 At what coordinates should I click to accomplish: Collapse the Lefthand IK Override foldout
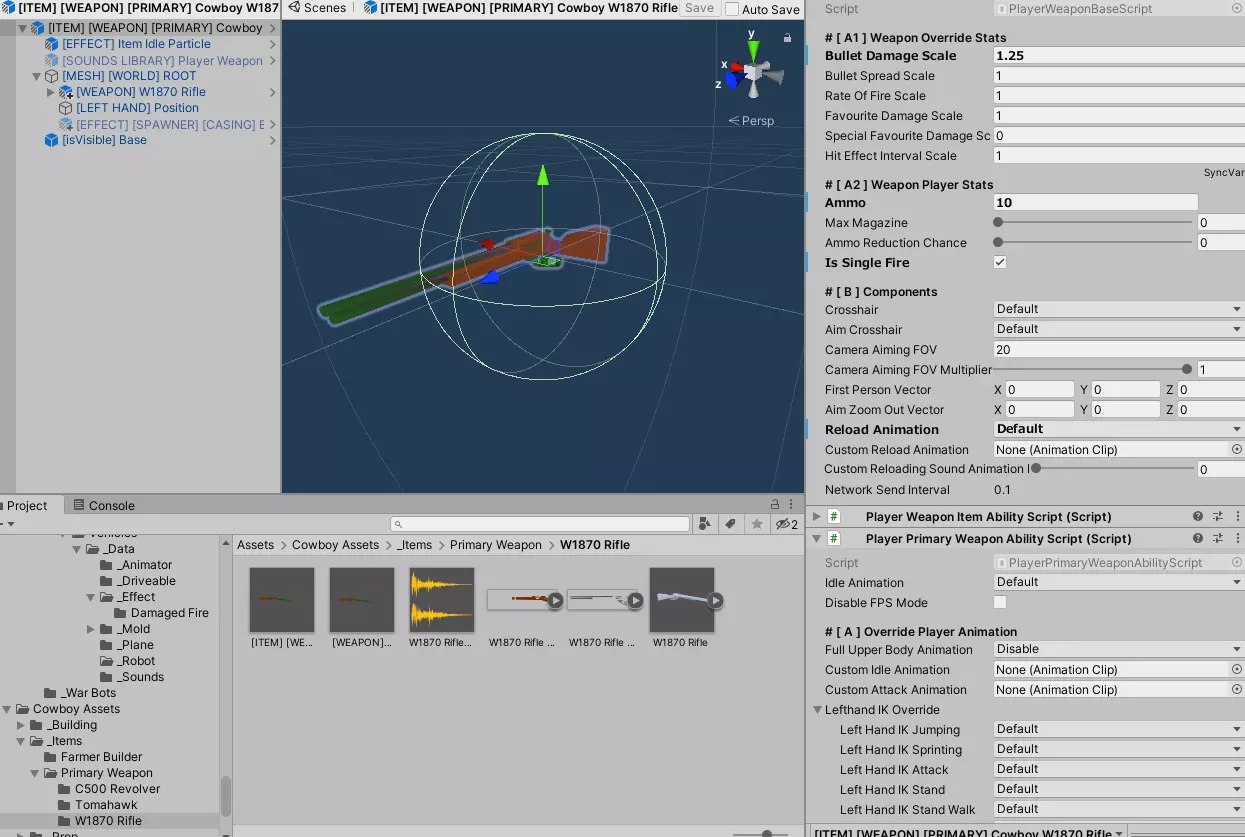point(817,710)
